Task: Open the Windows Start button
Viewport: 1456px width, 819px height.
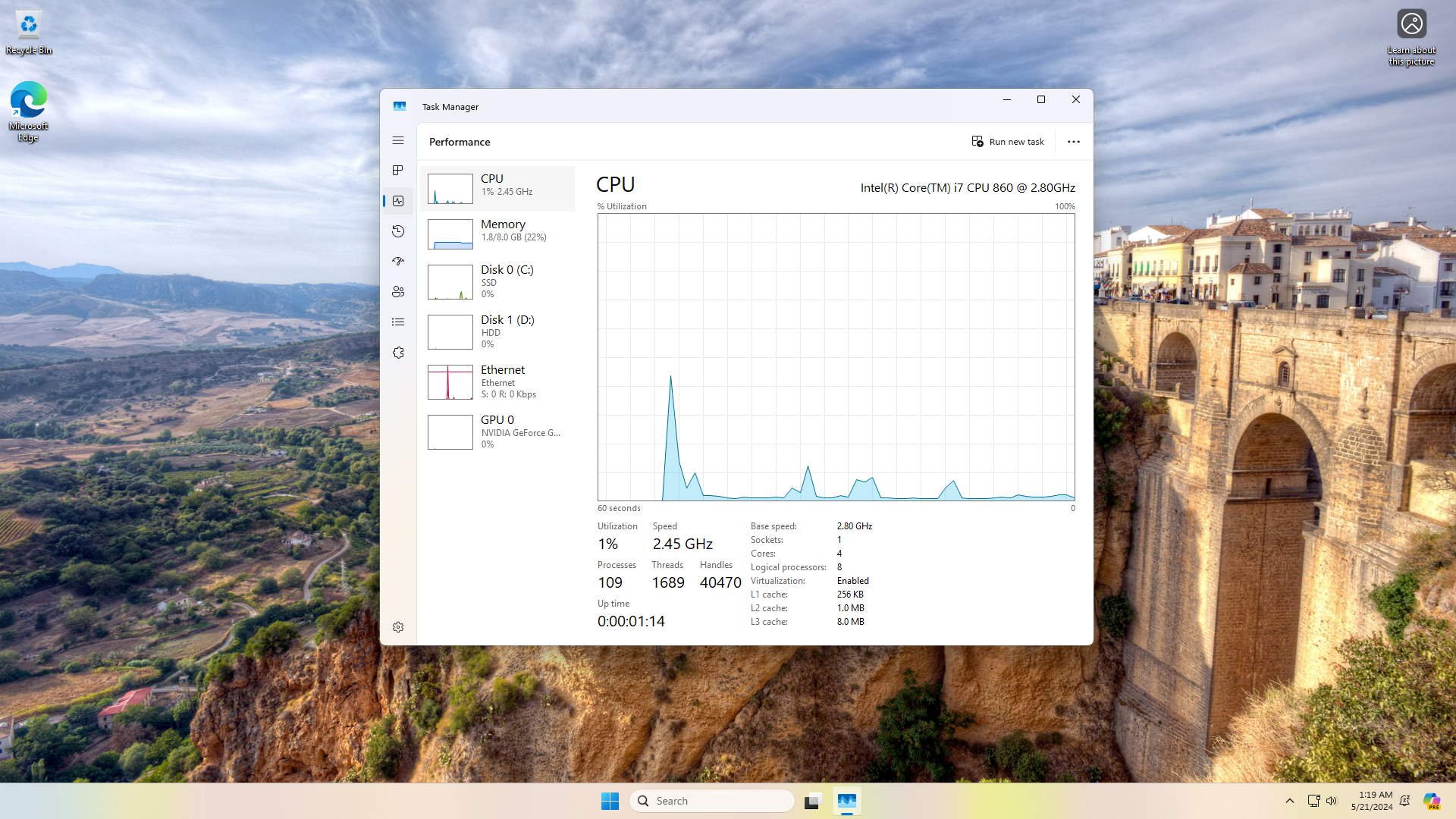Action: (610, 801)
